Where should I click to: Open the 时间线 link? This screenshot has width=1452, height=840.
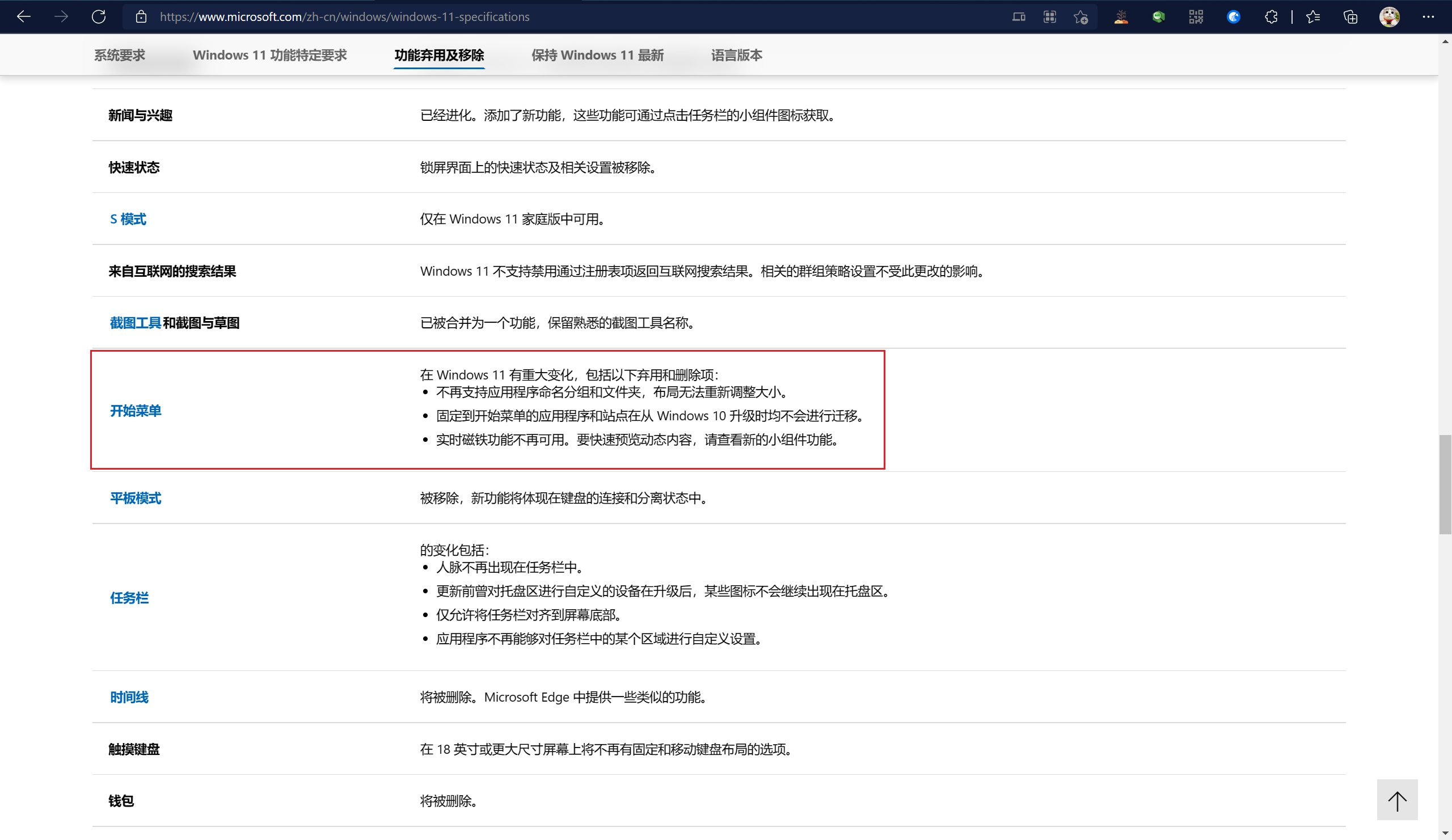129,697
